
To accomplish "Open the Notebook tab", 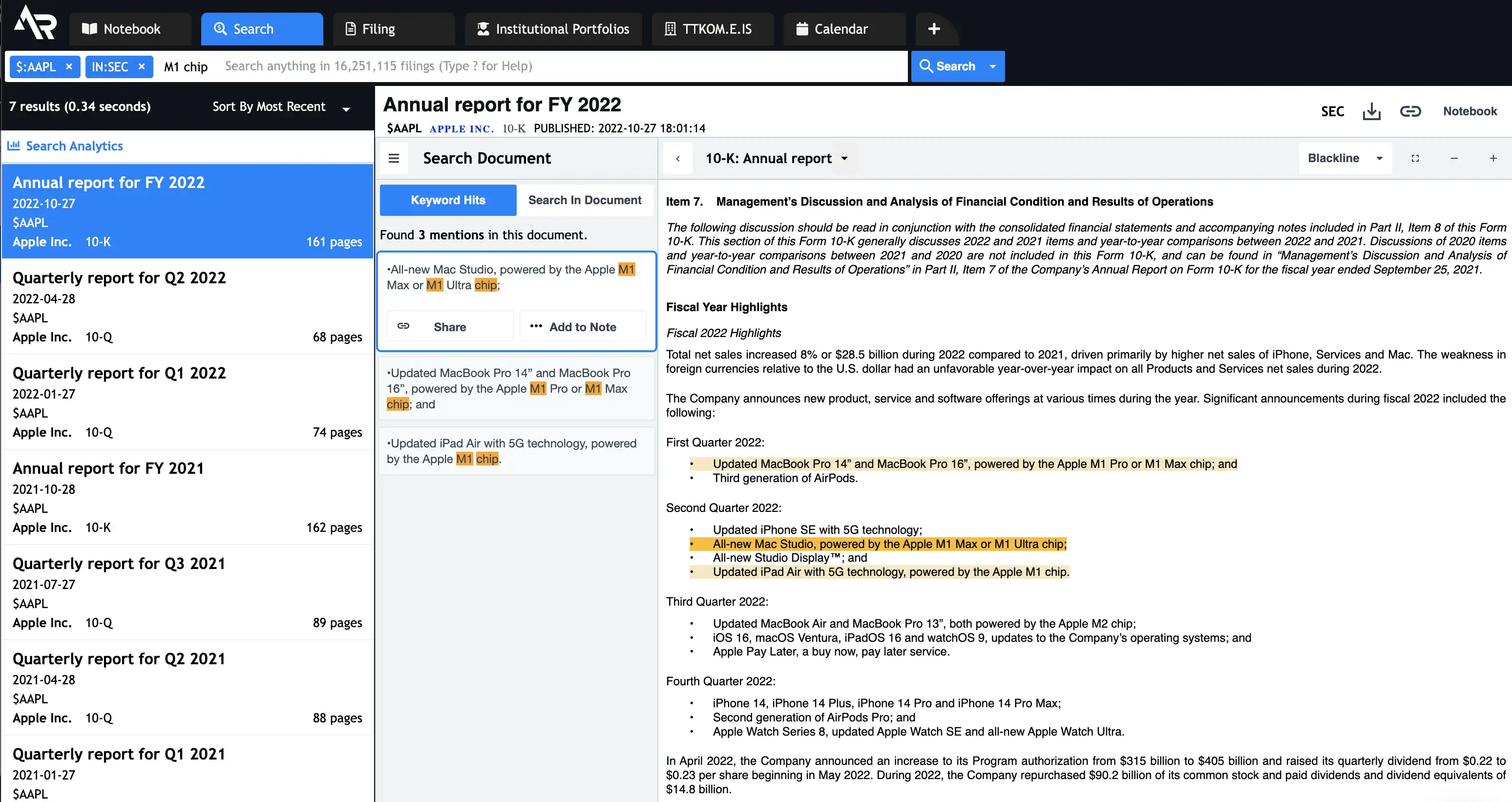I will pyautogui.click(x=130, y=29).
